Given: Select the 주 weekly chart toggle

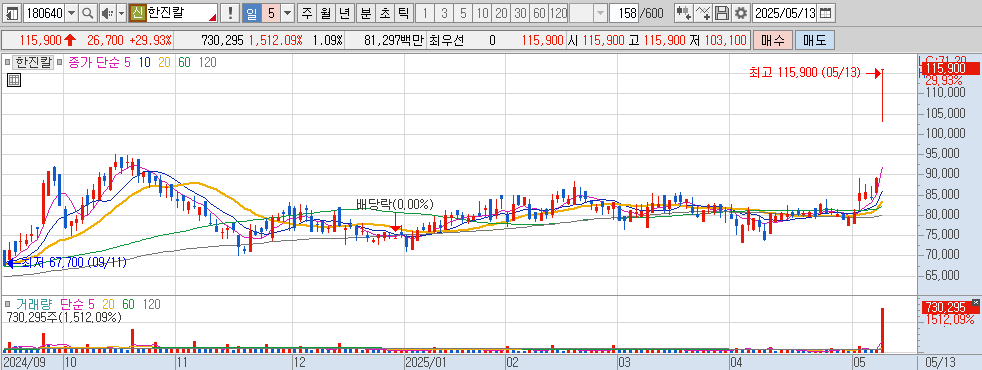Looking at the screenshot, I should [306, 13].
